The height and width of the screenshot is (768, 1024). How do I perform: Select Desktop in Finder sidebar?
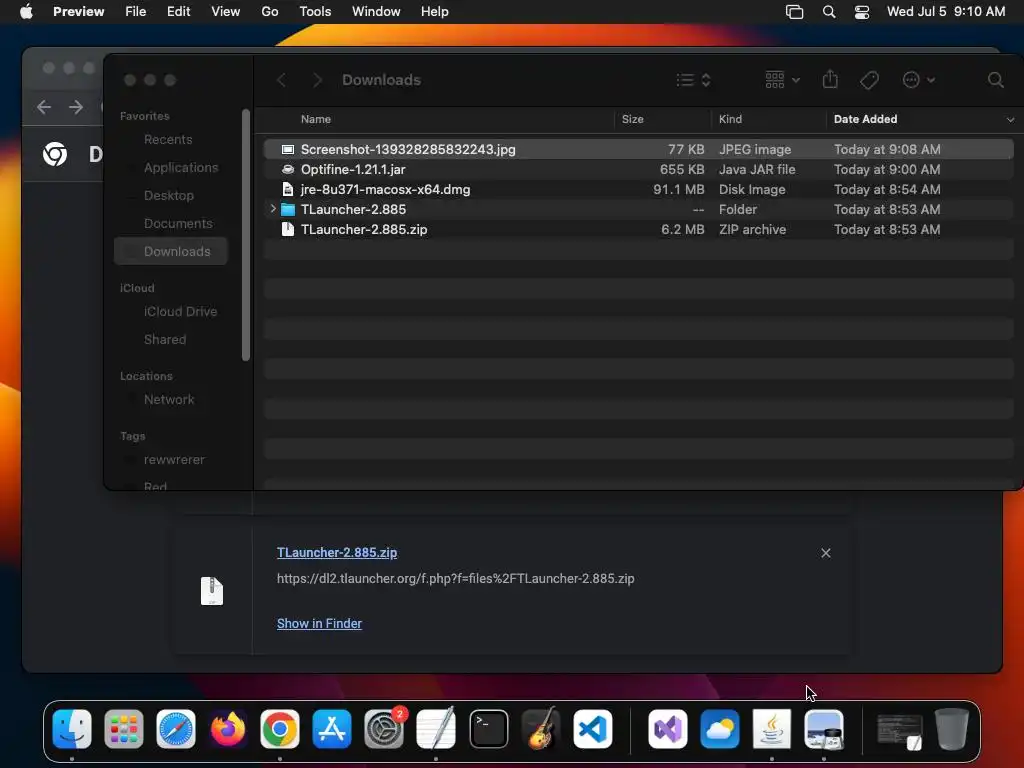click(x=168, y=196)
